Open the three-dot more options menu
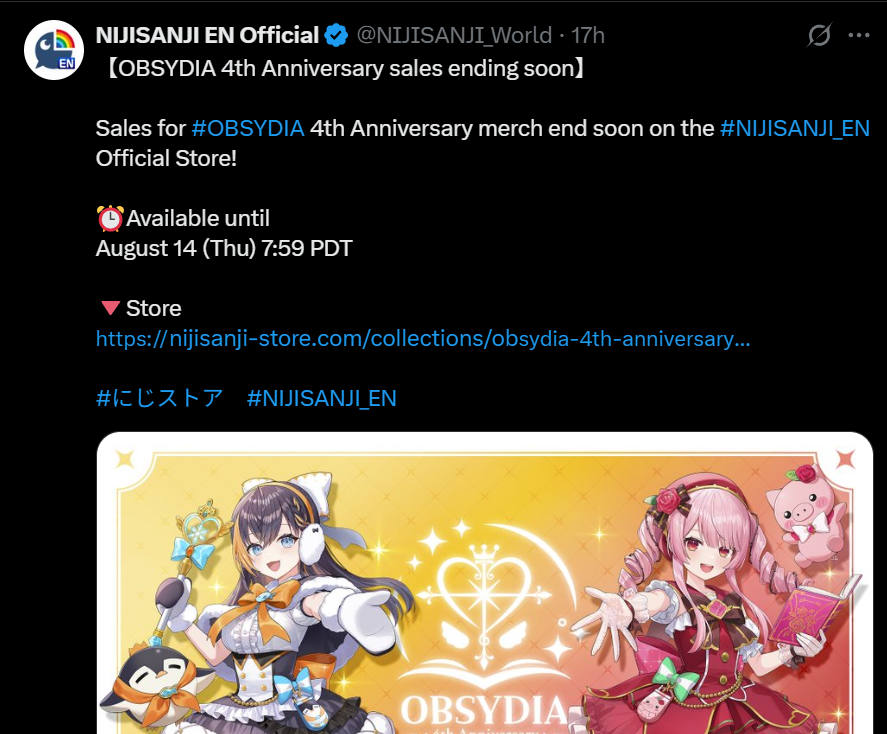Image resolution: width=887 pixels, height=734 pixels. click(858, 35)
